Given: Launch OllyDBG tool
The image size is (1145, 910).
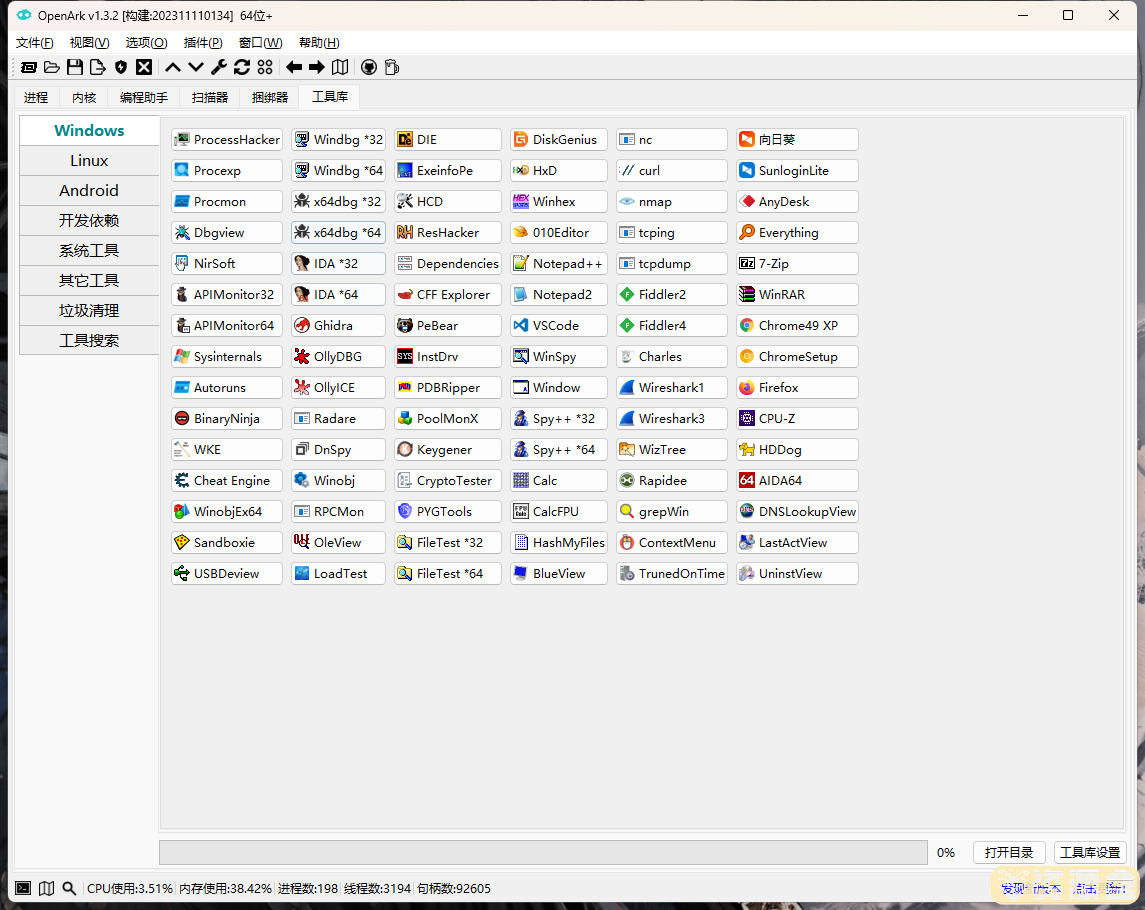Looking at the screenshot, I should coord(338,356).
